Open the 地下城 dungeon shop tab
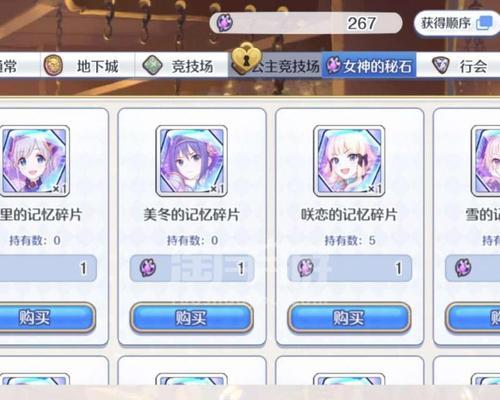The height and width of the screenshot is (400, 500). (x=87, y=65)
